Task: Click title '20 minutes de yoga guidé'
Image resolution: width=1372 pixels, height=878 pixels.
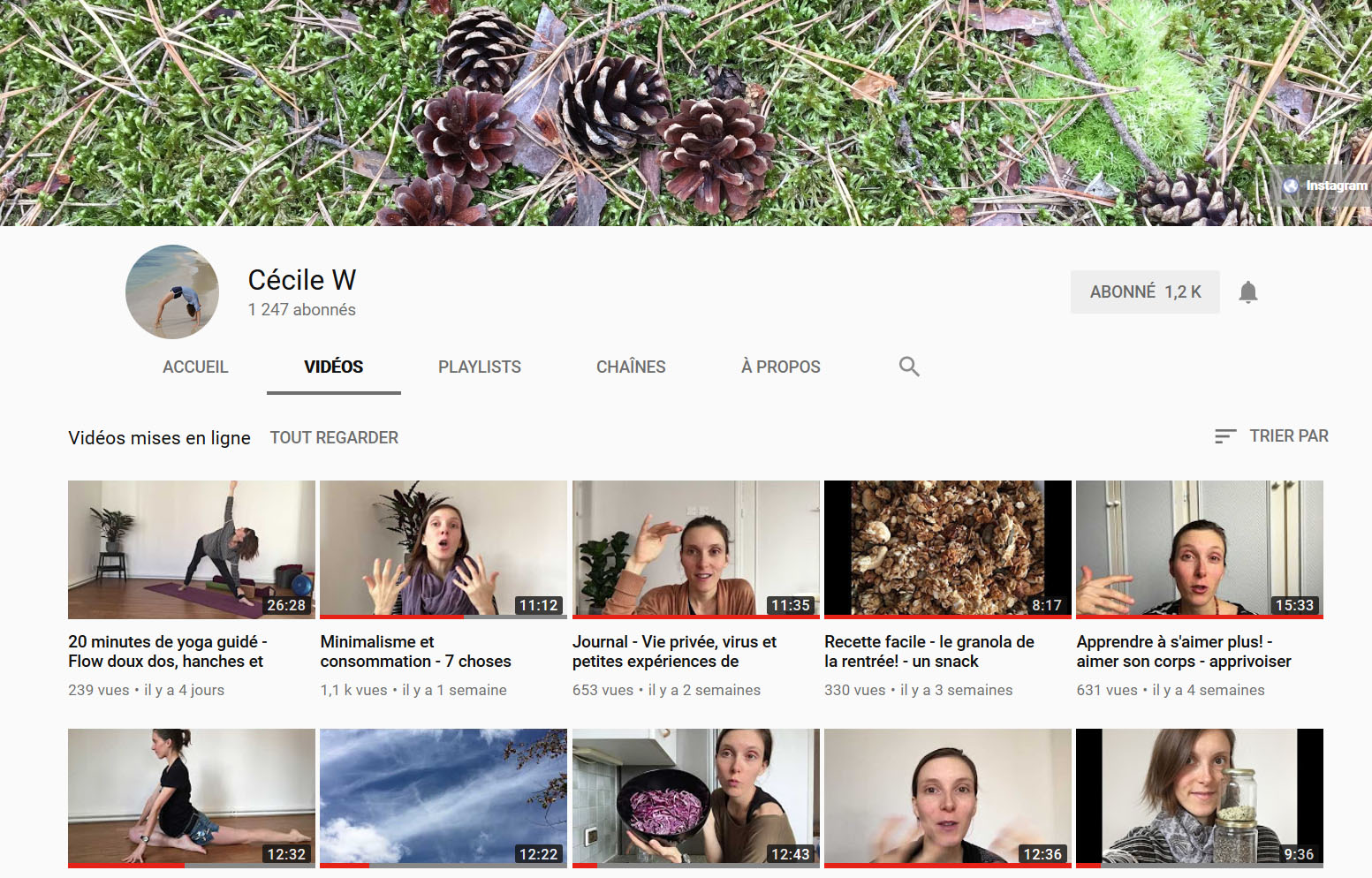Action: [168, 652]
